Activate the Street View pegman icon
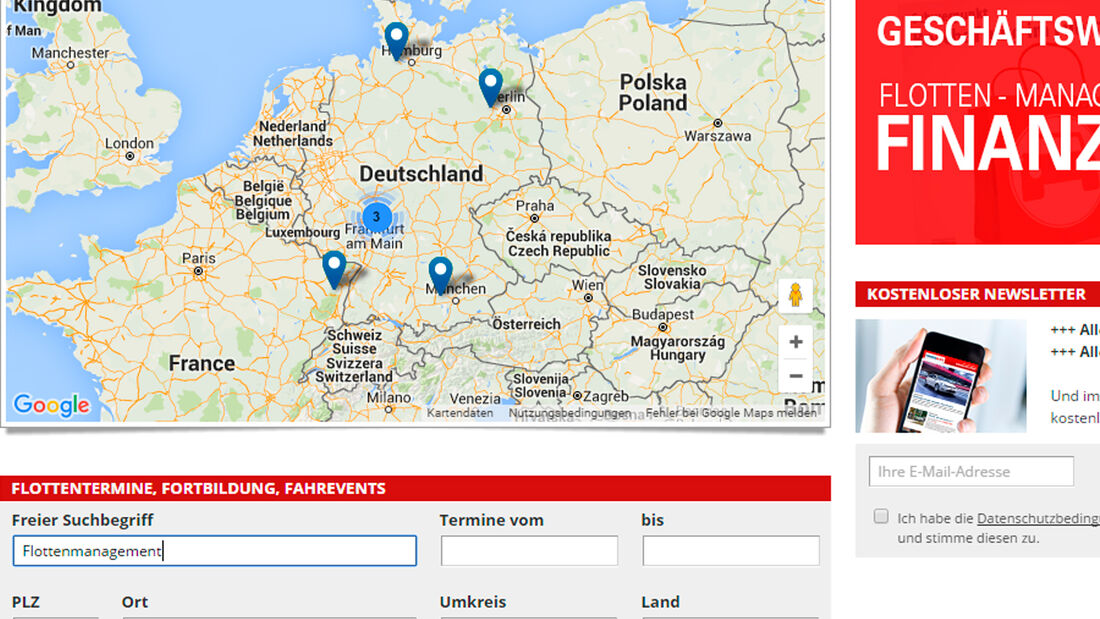This screenshot has height=619, width=1100. (795, 295)
